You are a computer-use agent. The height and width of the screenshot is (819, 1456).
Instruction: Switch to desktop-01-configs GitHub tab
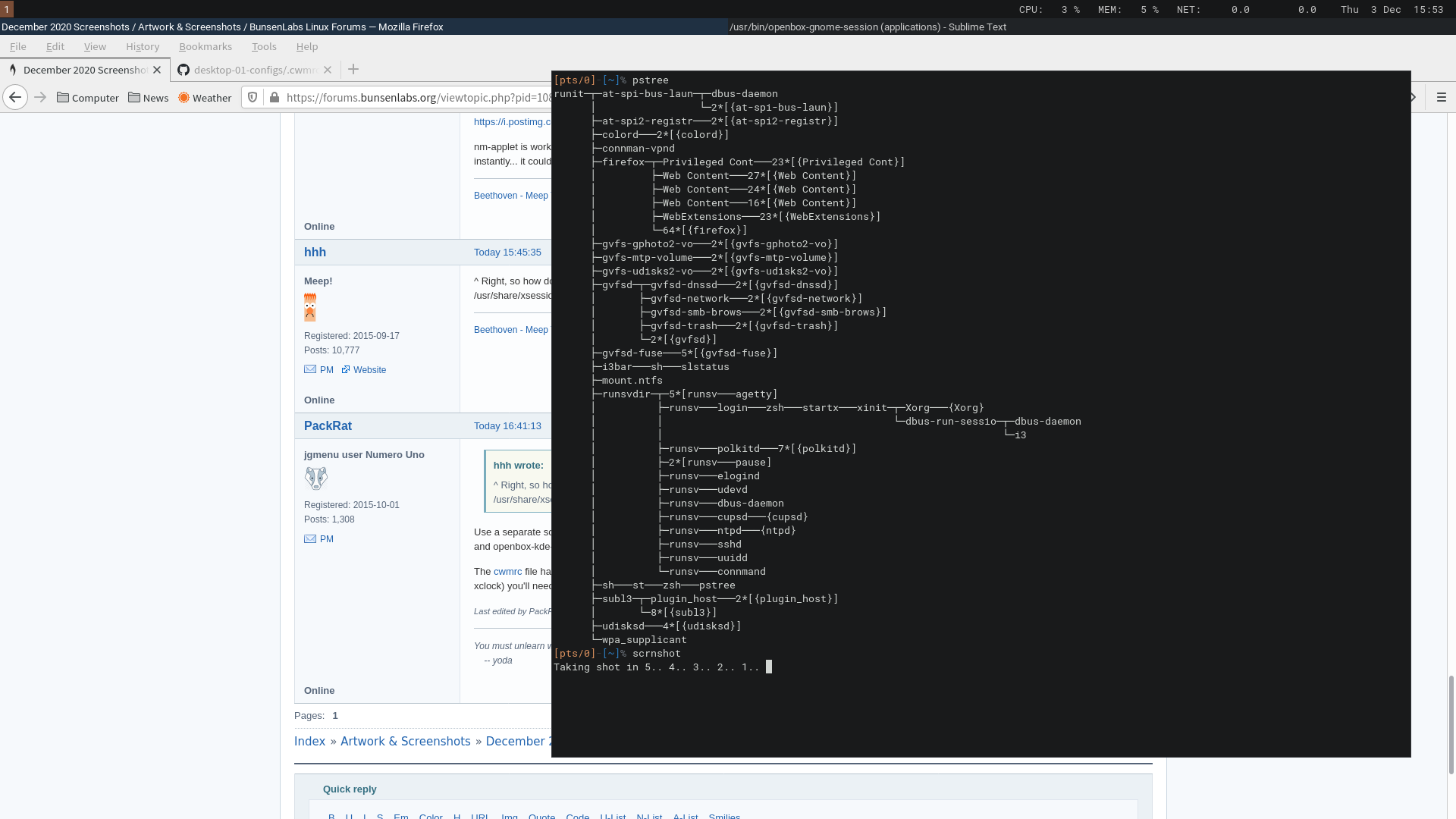[255, 70]
